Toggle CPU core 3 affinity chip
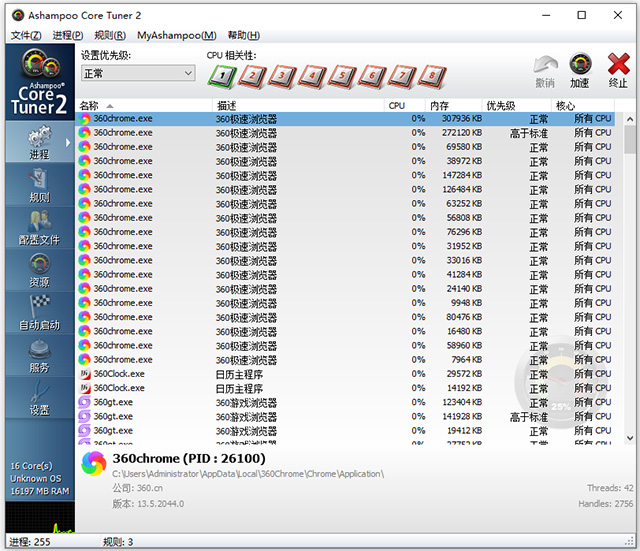The height and width of the screenshot is (551, 640). tap(282, 76)
